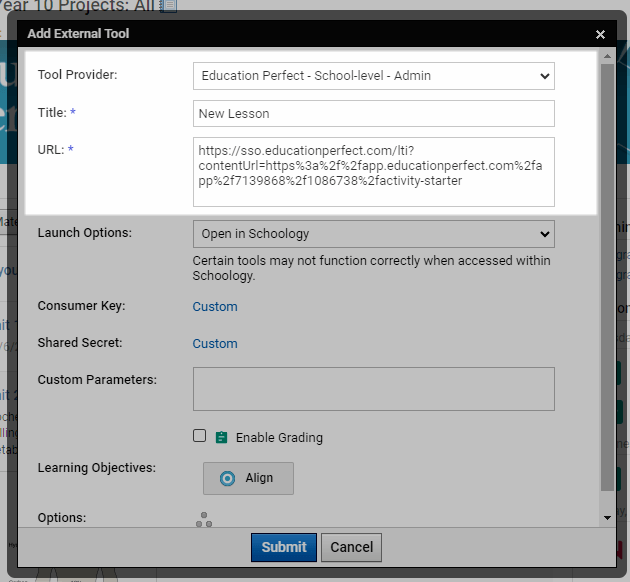
Task: Click the Consumer Key Custom link
Action: pos(215,306)
